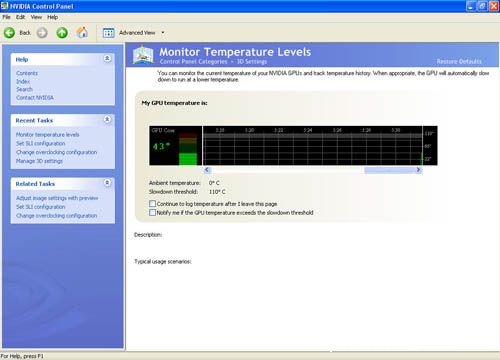Viewport: 500px width, 360px height.
Task: Go back with the green Back arrow
Action: pyautogui.click(x=9, y=33)
